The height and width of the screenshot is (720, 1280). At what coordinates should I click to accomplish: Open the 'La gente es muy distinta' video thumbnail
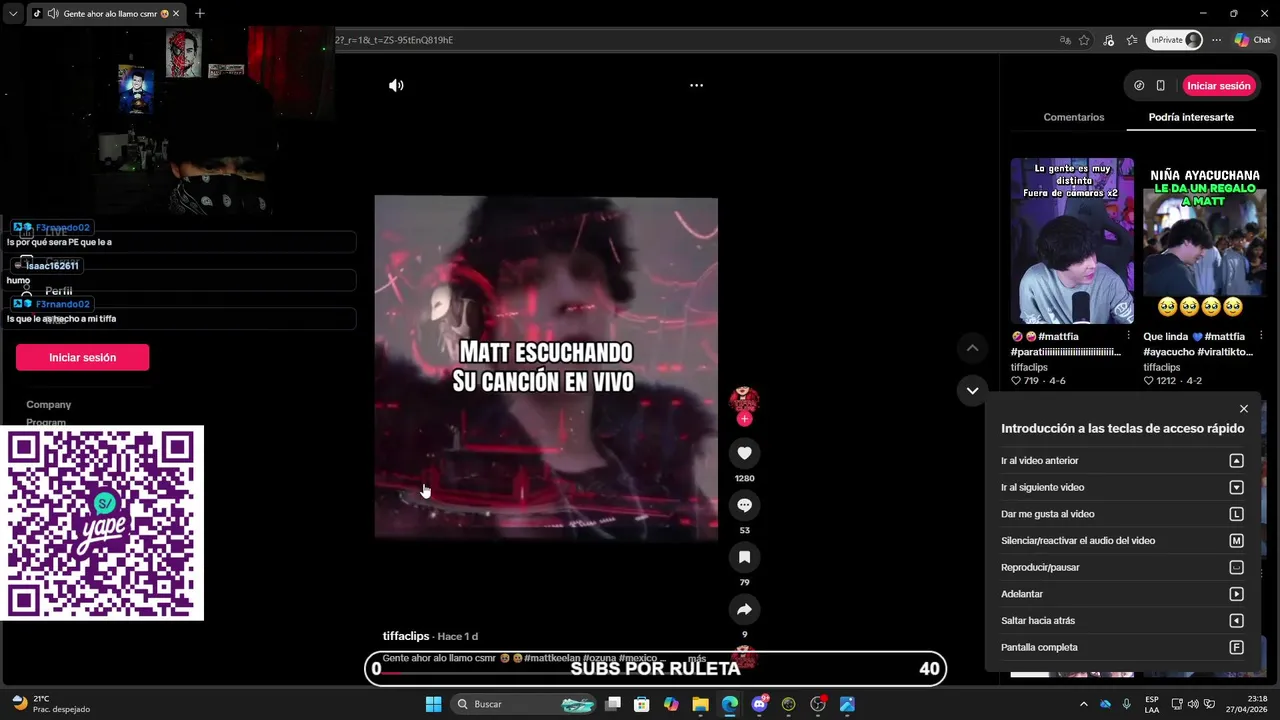[1072, 241]
